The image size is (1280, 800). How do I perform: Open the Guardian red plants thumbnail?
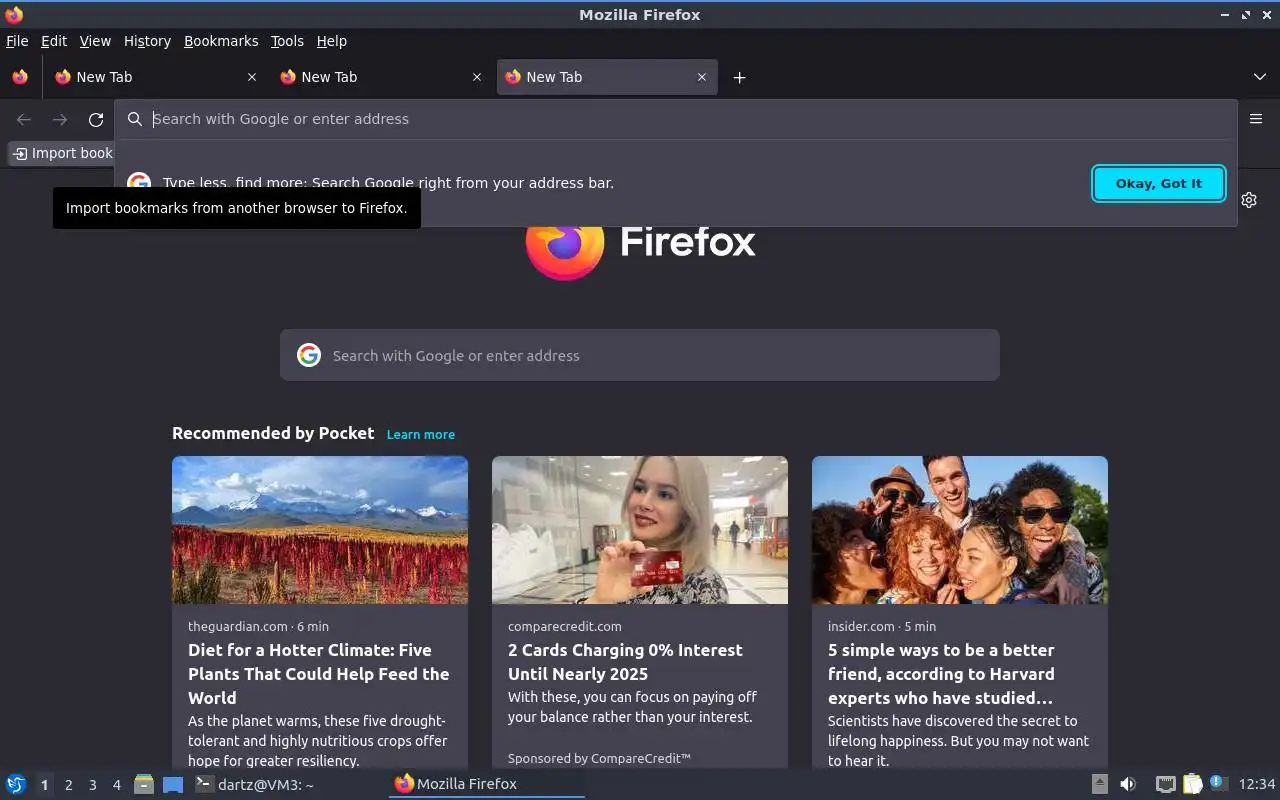pyautogui.click(x=320, y=530)
